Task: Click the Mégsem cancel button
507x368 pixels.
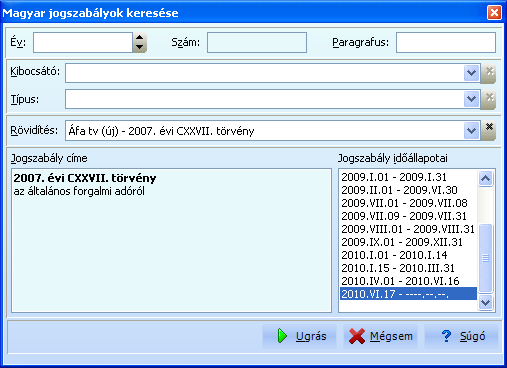Action: click(380, 336)
